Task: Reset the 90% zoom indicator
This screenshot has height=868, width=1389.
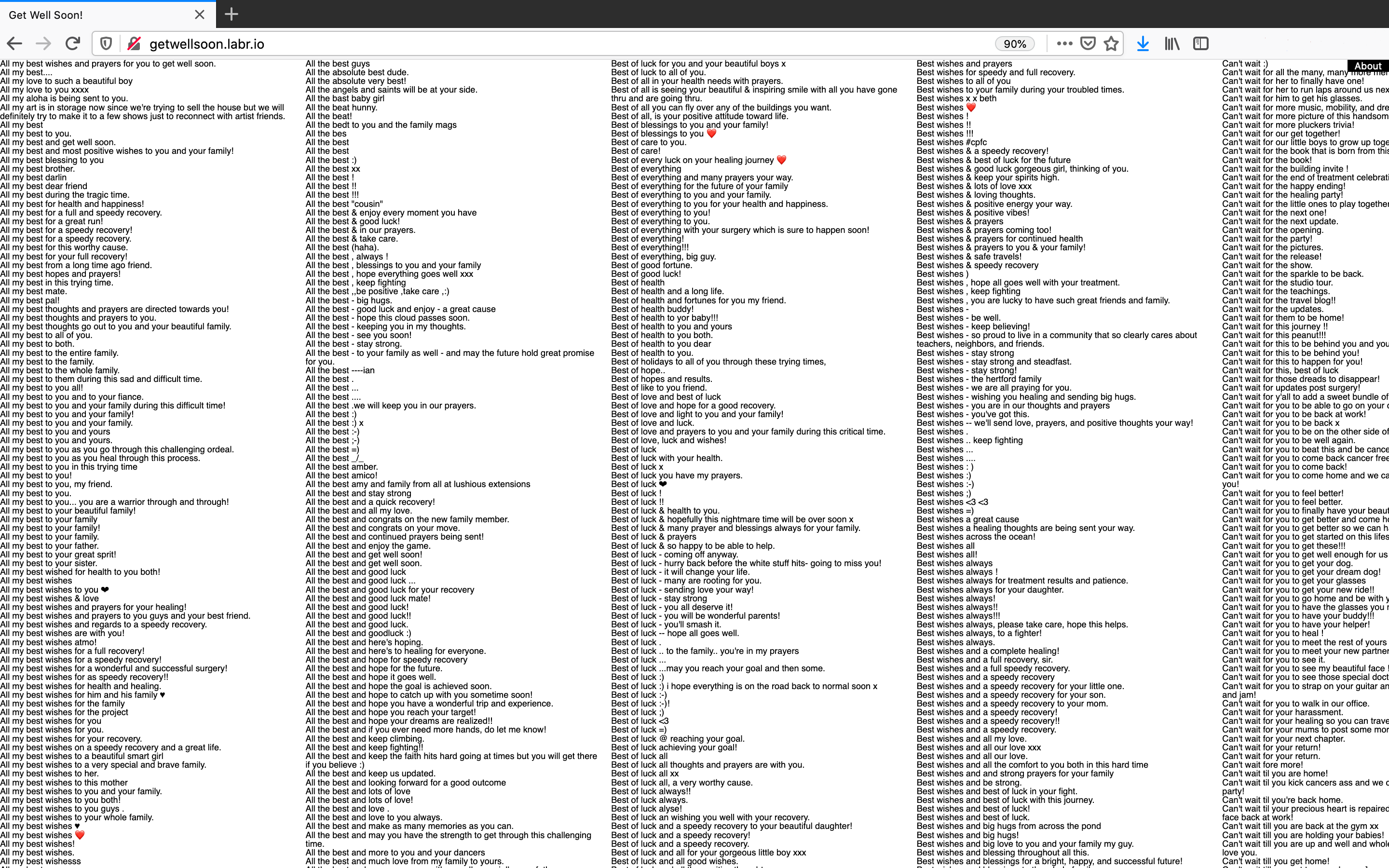Action: (x=1014, y=43)
